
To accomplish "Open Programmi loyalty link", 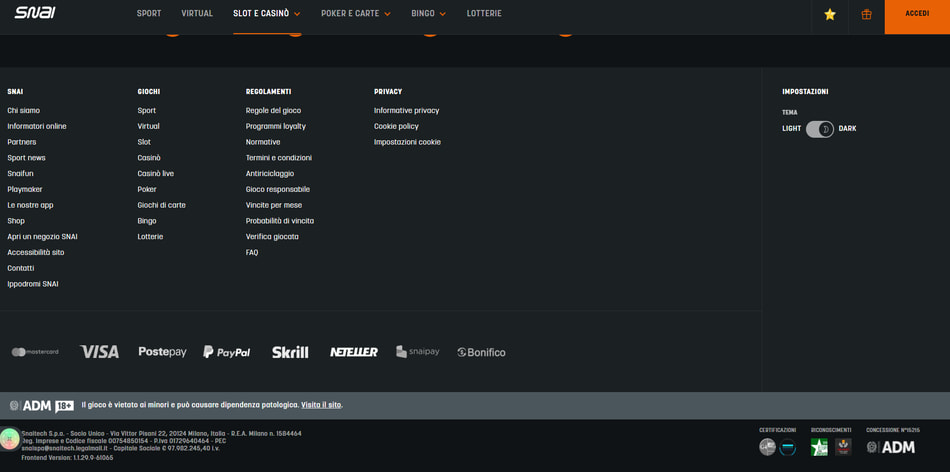I will (x=276, y=126).
